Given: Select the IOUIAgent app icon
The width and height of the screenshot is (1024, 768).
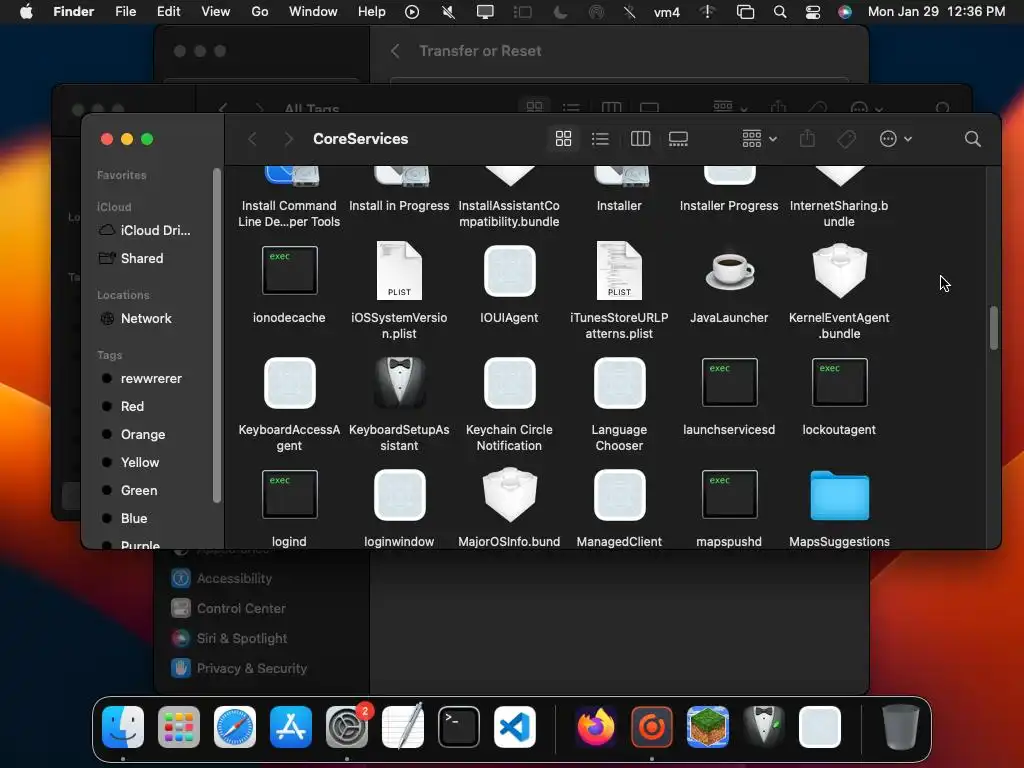Looking at the screenshot, I should [509, 270].
